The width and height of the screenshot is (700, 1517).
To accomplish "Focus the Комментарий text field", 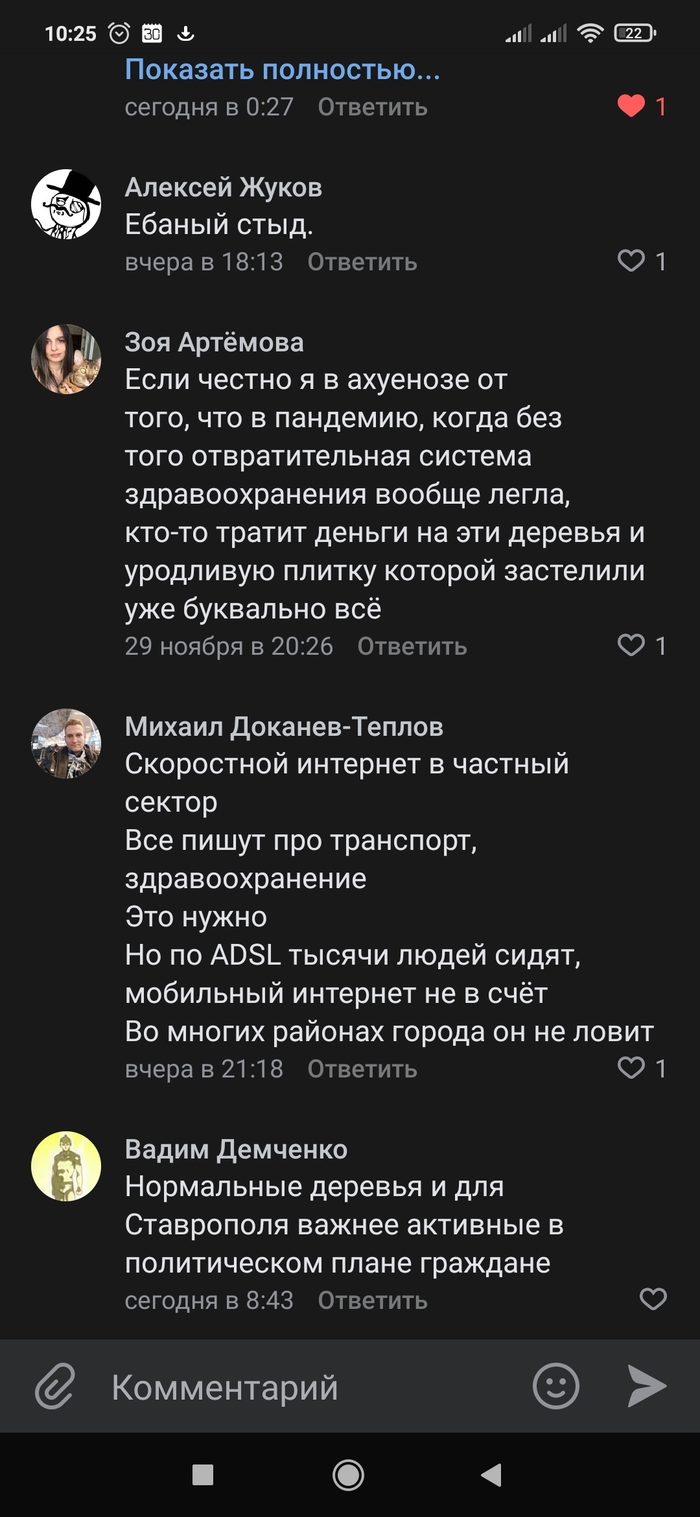I will point(300,1387).
